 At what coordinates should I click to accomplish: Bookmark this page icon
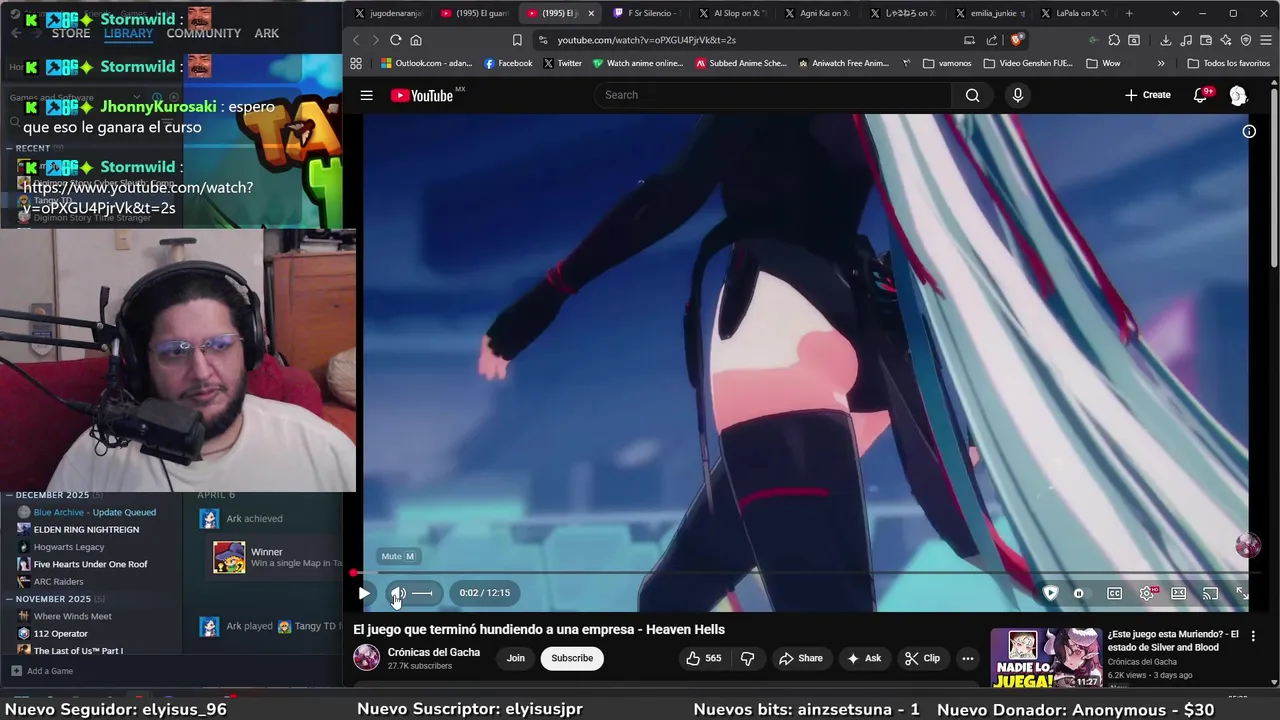pos(517,40)
